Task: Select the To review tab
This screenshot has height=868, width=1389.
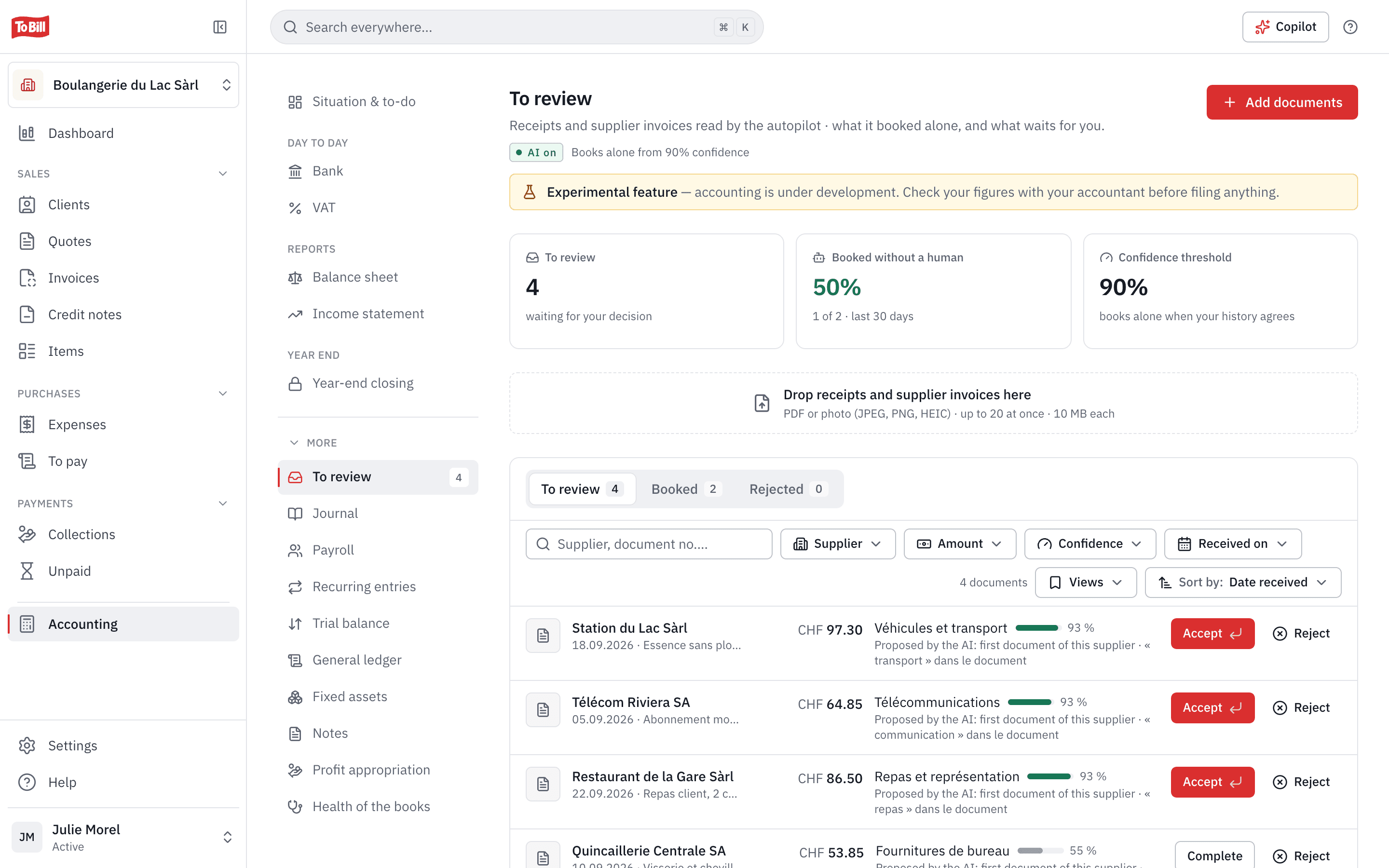Action: click(x=582, y=489)
